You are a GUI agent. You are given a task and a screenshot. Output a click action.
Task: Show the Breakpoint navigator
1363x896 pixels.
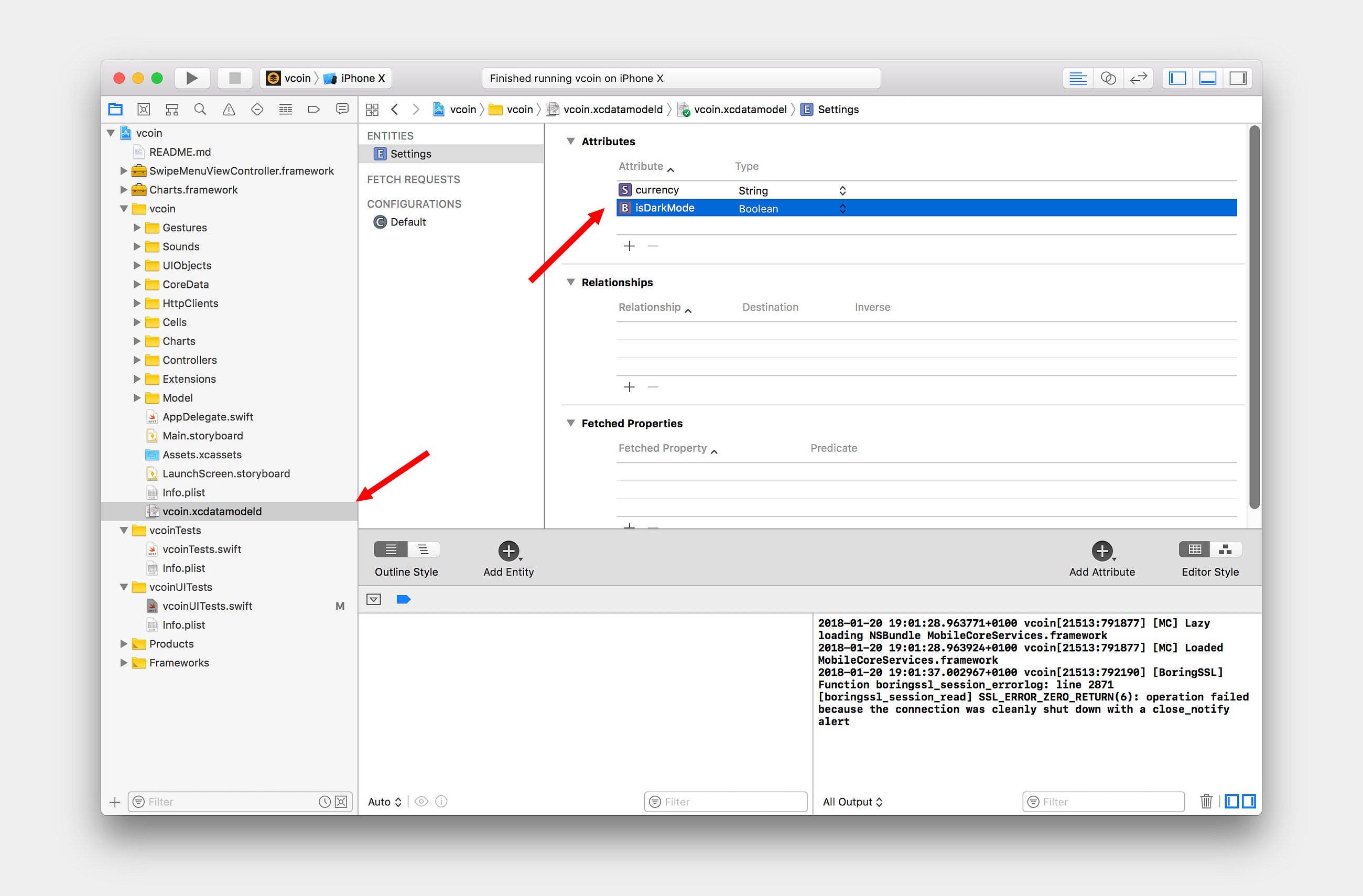313,110
